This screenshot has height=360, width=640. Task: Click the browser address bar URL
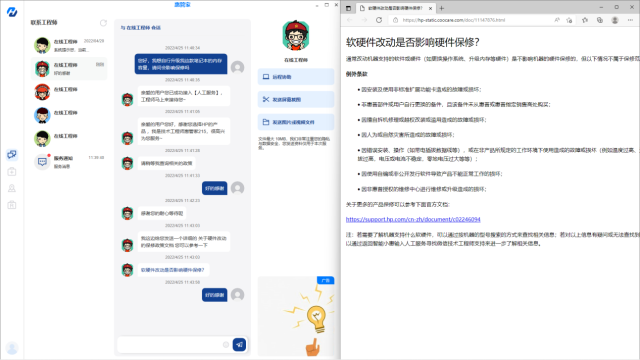[x=454, y=20]
